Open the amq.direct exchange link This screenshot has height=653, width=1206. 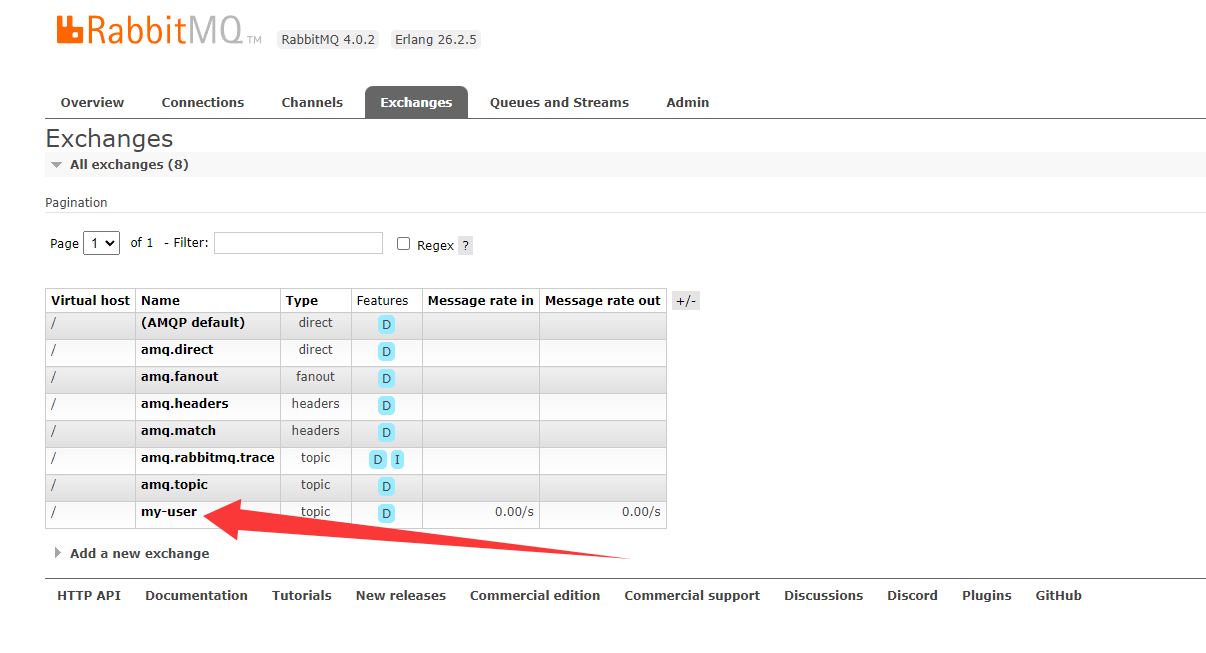(x=177, y=350)
